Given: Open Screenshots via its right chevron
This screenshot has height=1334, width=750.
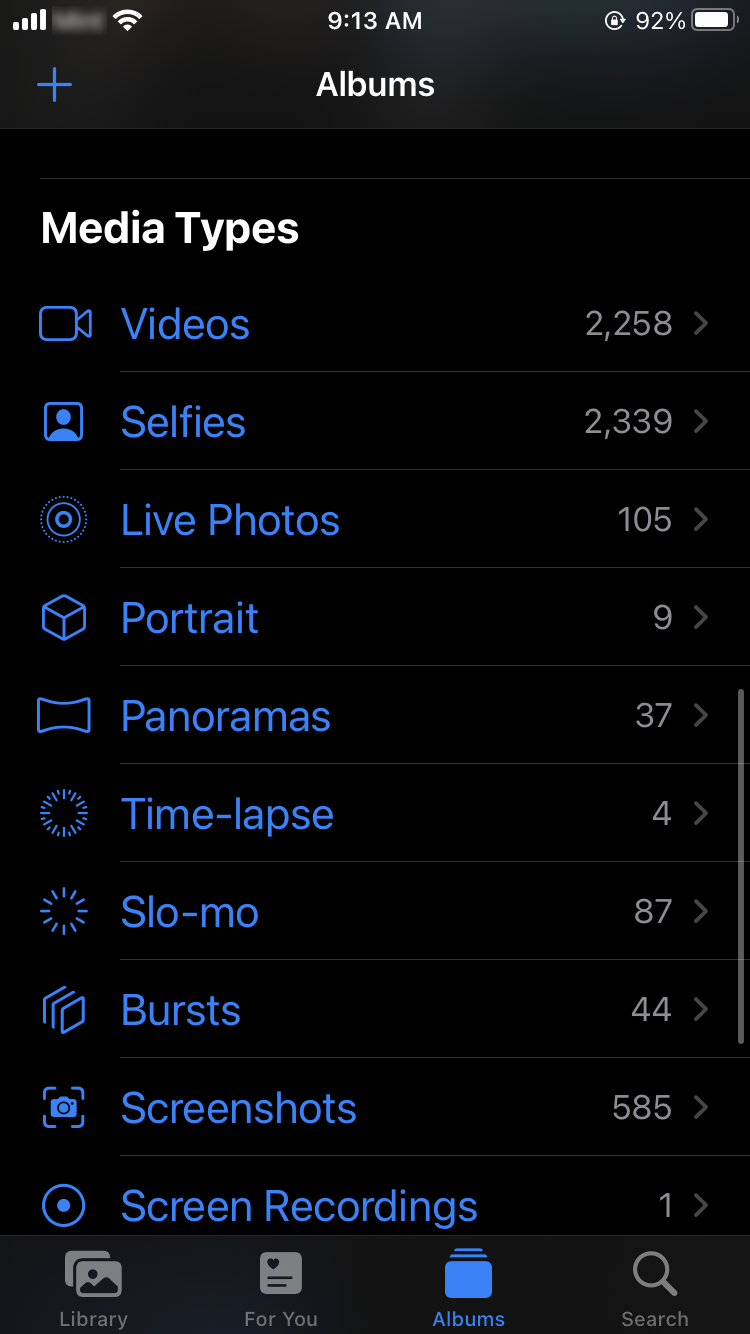Looking at the screenshot, I should tap(701, 1108).
